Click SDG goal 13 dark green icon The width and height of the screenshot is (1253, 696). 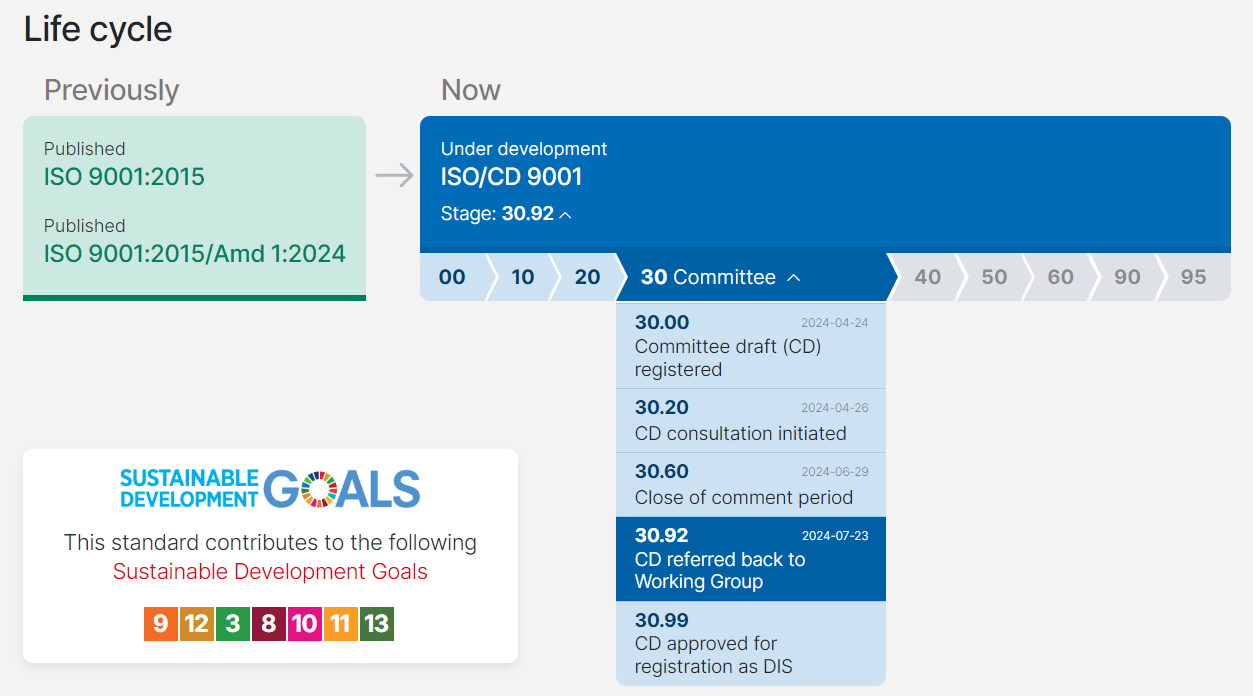[376, 624]
